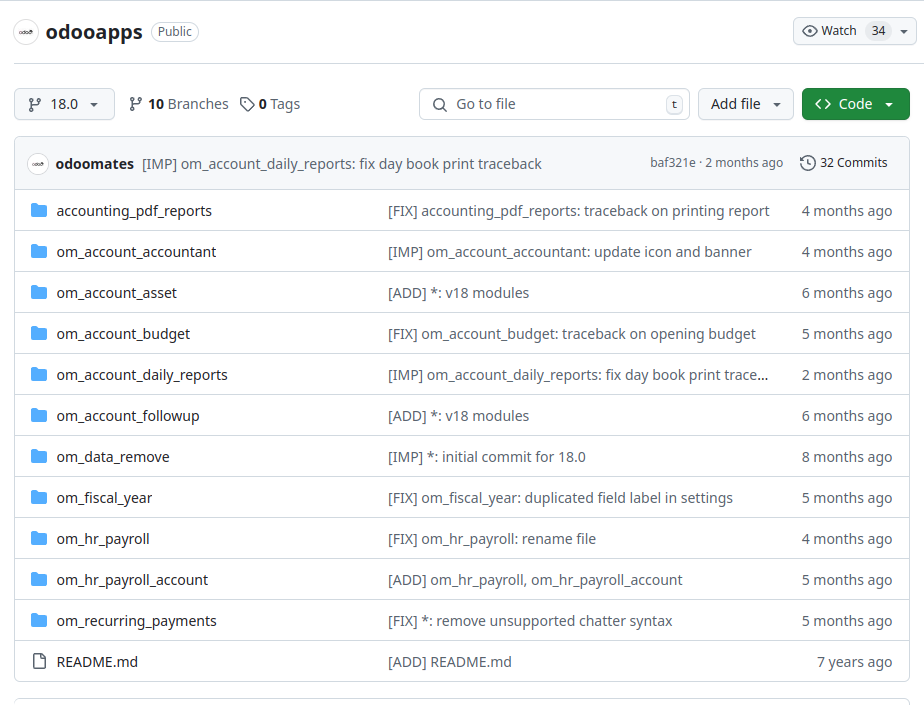Screen dimensions: 924x705
Task: Open latest commit message about day book print traceback
Action: 342,164
